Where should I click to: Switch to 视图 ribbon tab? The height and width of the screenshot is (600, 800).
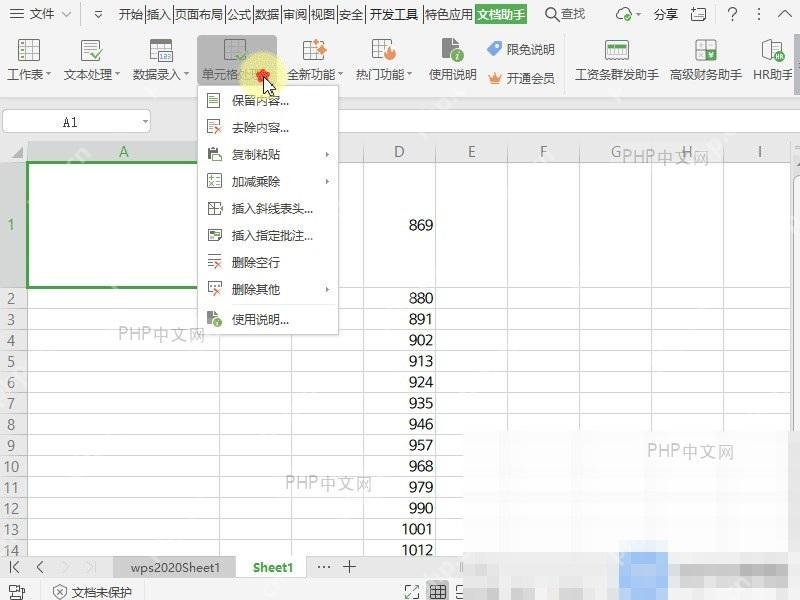tap(323, 14)
